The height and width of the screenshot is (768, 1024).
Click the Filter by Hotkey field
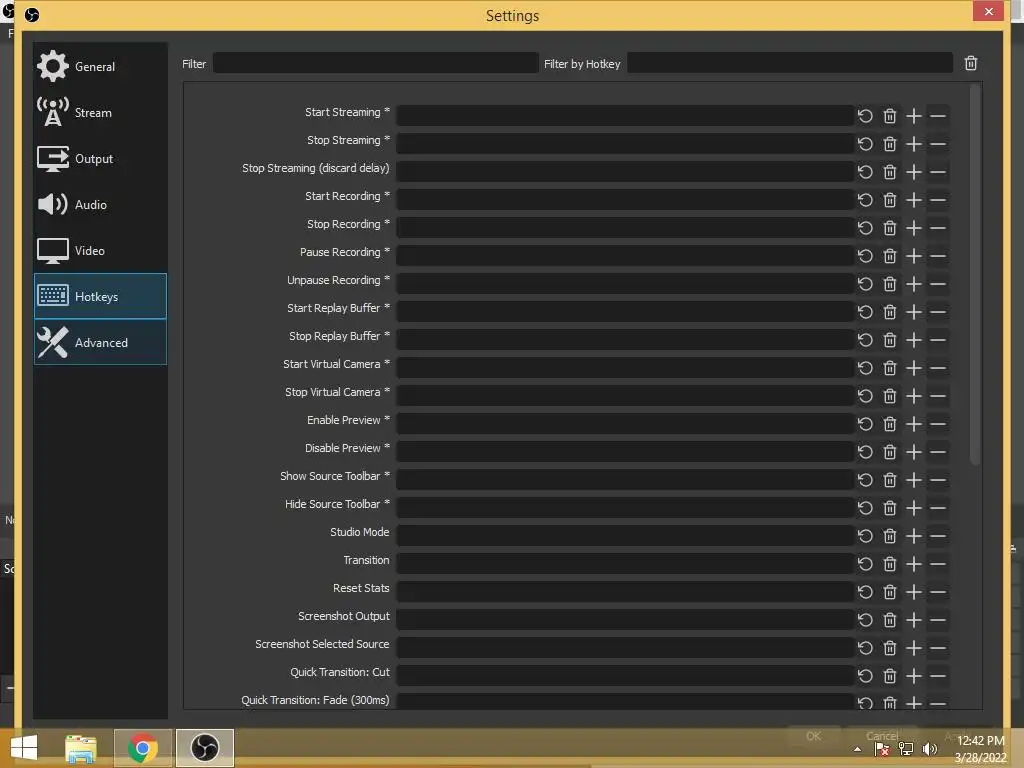[790, 63]
